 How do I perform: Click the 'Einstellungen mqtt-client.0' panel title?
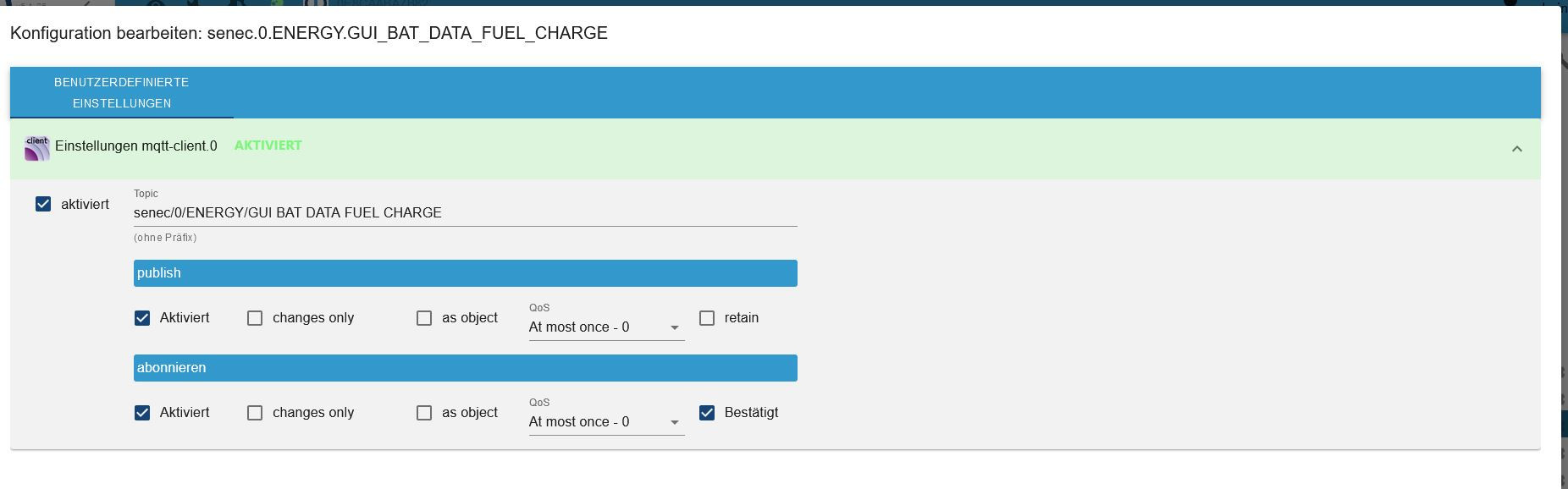(136, 146)
